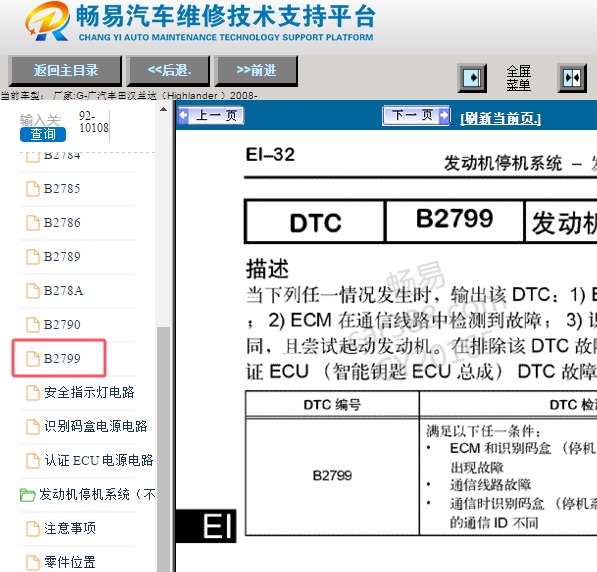
Task: Open the B2789 document in tree
Action: pos(62,256)
